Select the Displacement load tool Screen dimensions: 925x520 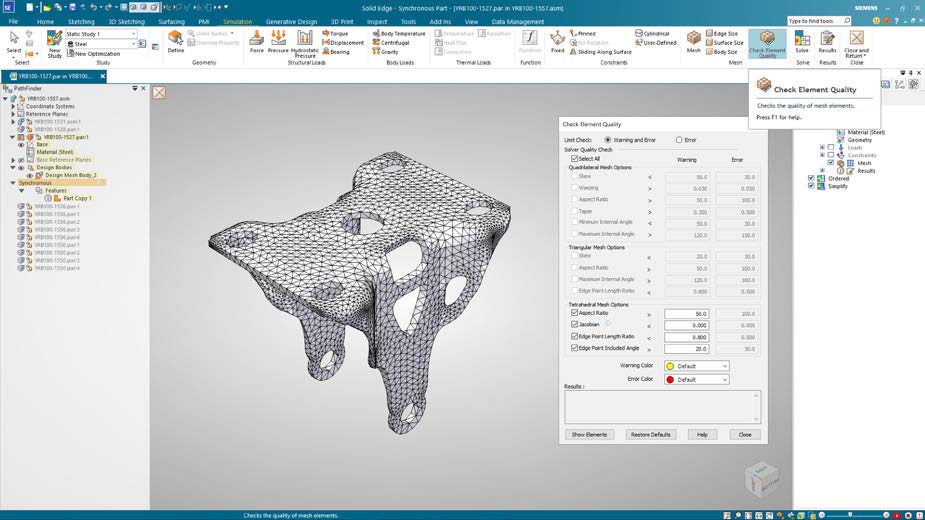tap(343, 42)
